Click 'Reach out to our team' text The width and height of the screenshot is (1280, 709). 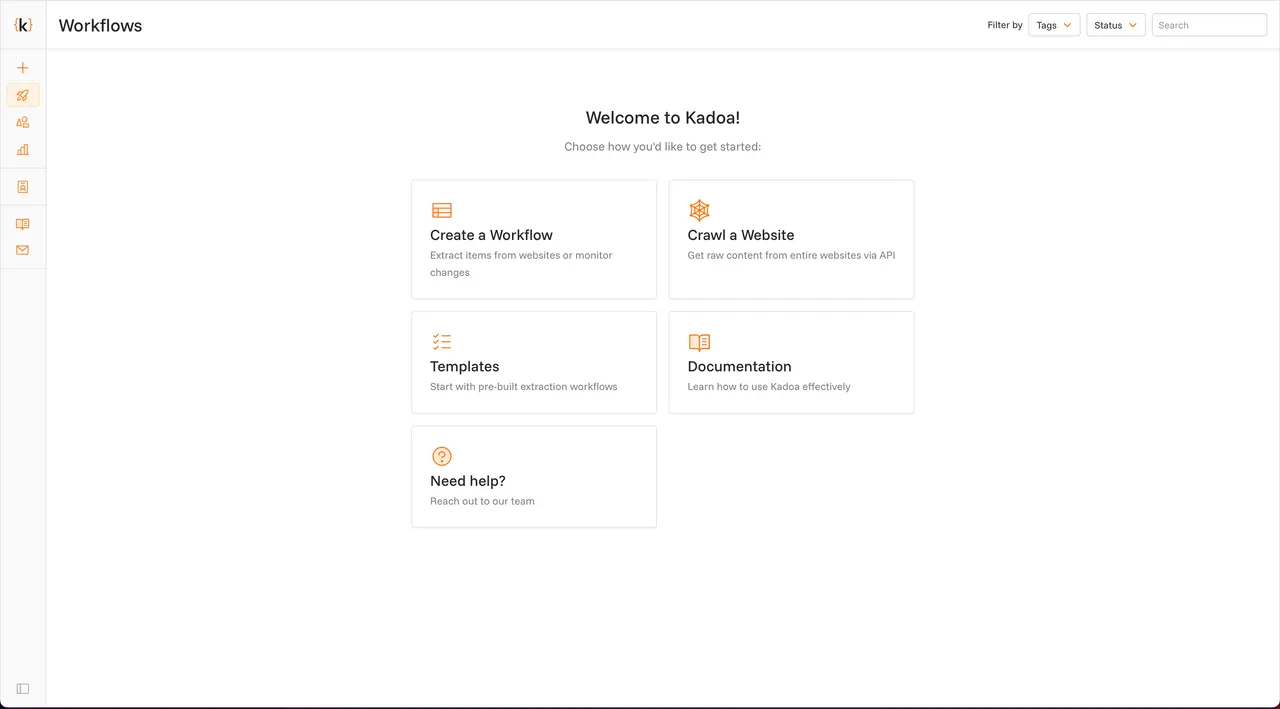(x=482, y=501)
